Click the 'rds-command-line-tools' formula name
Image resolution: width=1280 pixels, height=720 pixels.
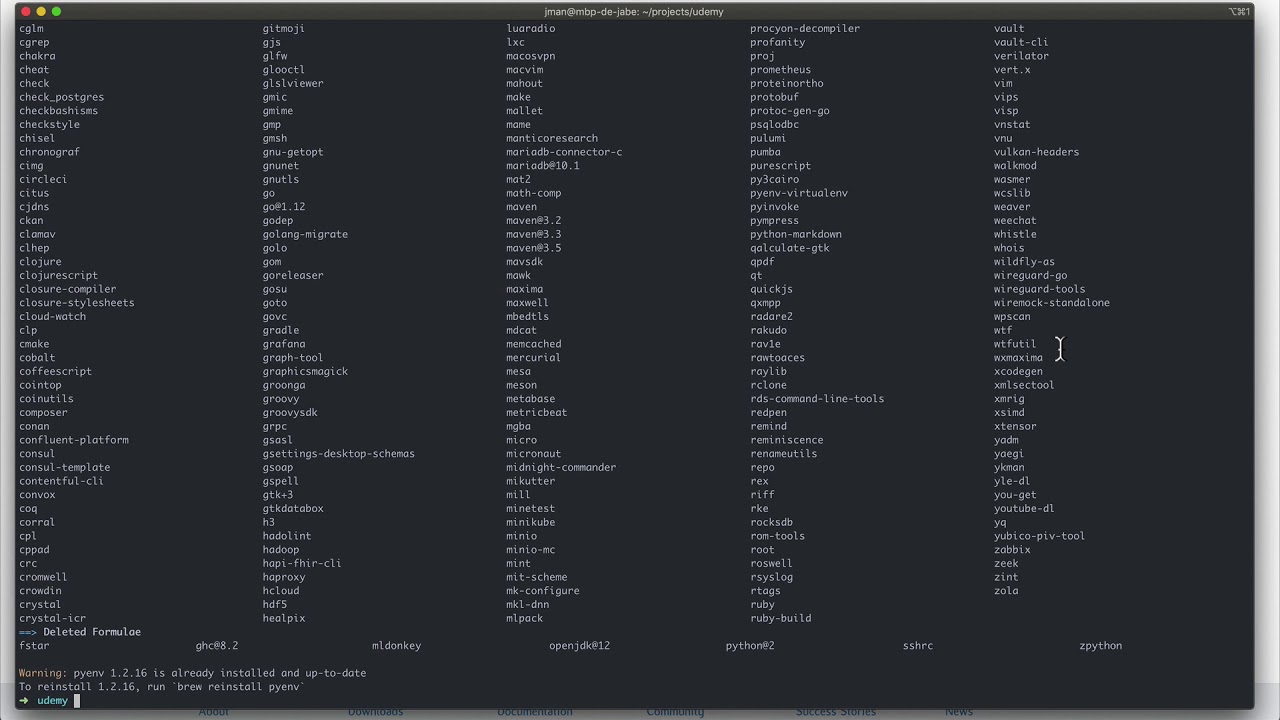817,399
